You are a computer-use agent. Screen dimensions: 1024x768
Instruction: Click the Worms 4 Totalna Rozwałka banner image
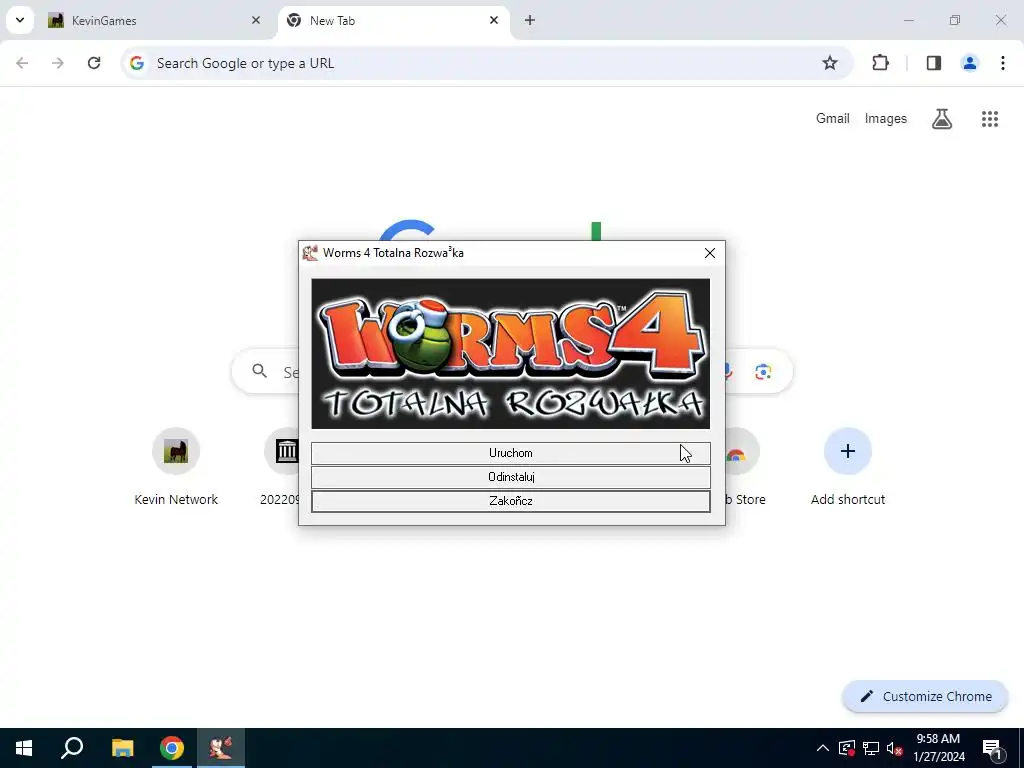511,353
